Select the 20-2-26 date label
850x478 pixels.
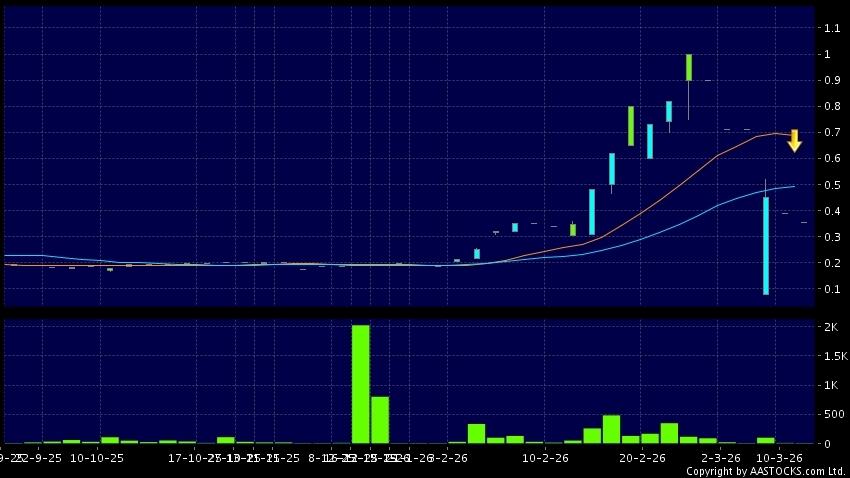[x=643, y=458]
